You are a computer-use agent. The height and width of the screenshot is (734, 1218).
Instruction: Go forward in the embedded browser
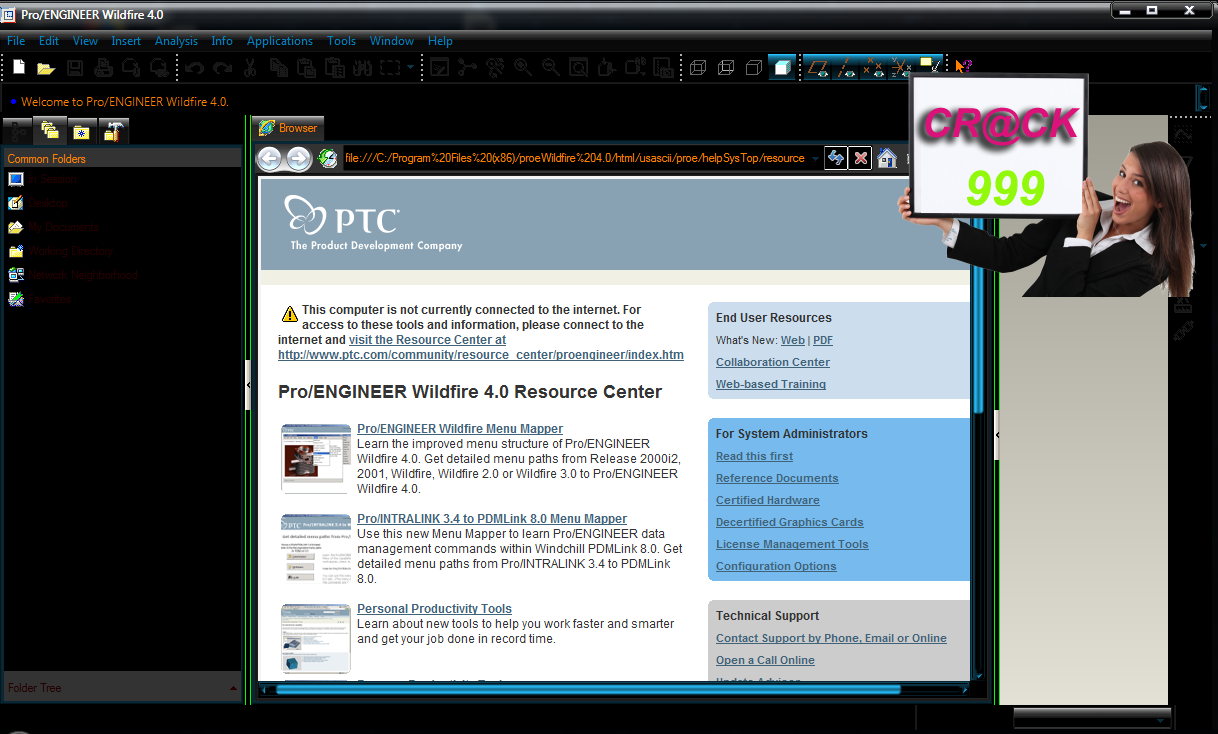[x=299, y=158]
